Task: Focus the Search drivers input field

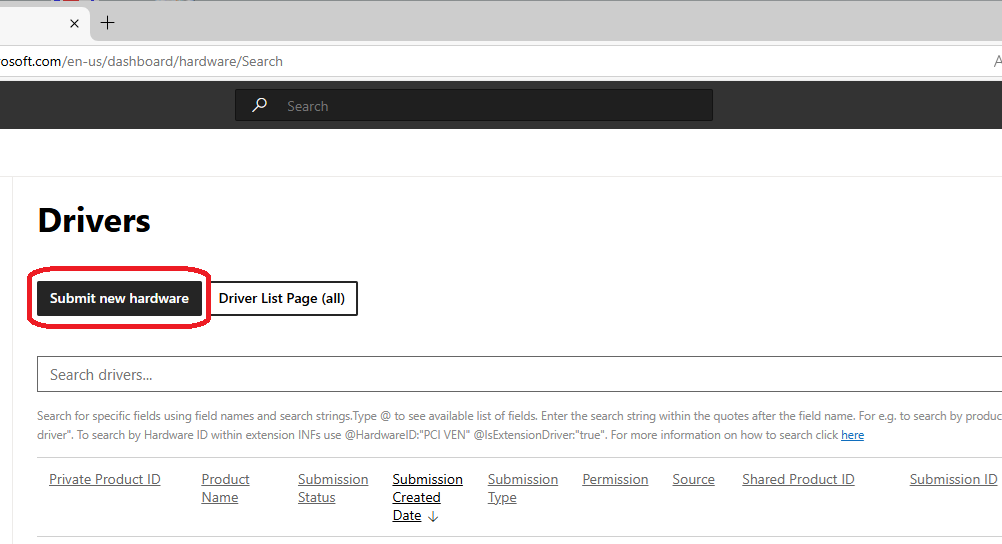Action: [x=500, y=375]
